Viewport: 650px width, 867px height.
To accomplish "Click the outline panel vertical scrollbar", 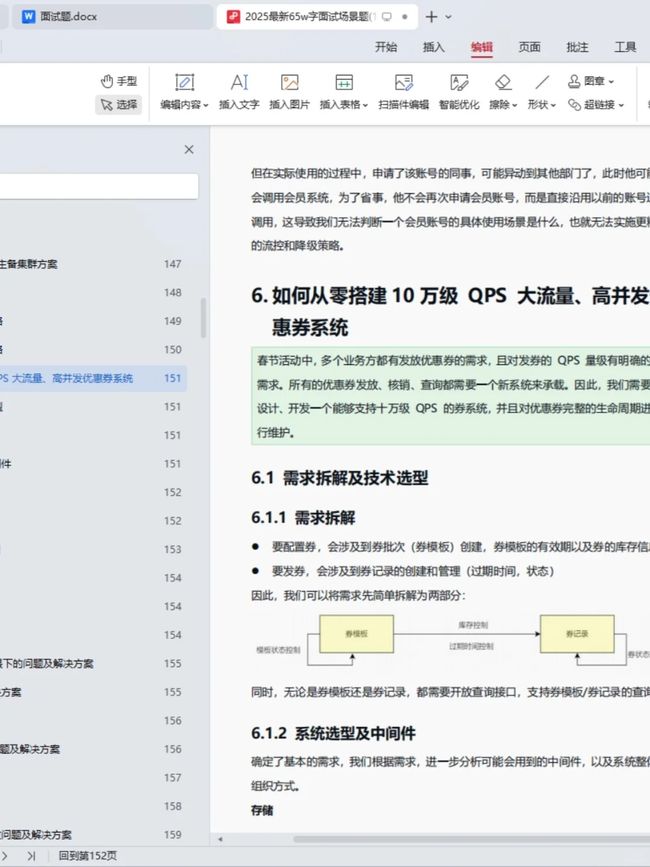I will click(203, 318).
